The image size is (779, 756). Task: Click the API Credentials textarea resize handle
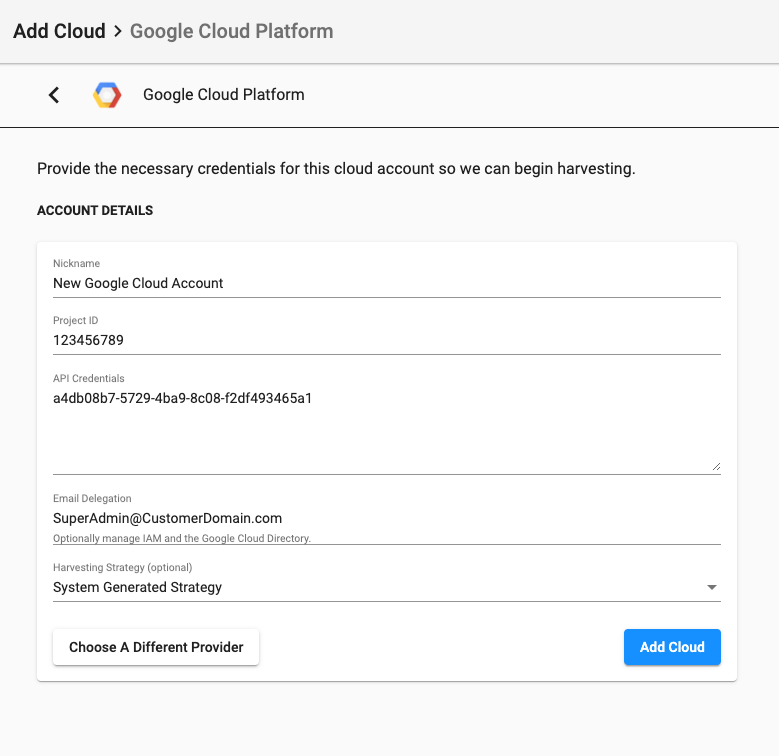(x=716, y=466)
